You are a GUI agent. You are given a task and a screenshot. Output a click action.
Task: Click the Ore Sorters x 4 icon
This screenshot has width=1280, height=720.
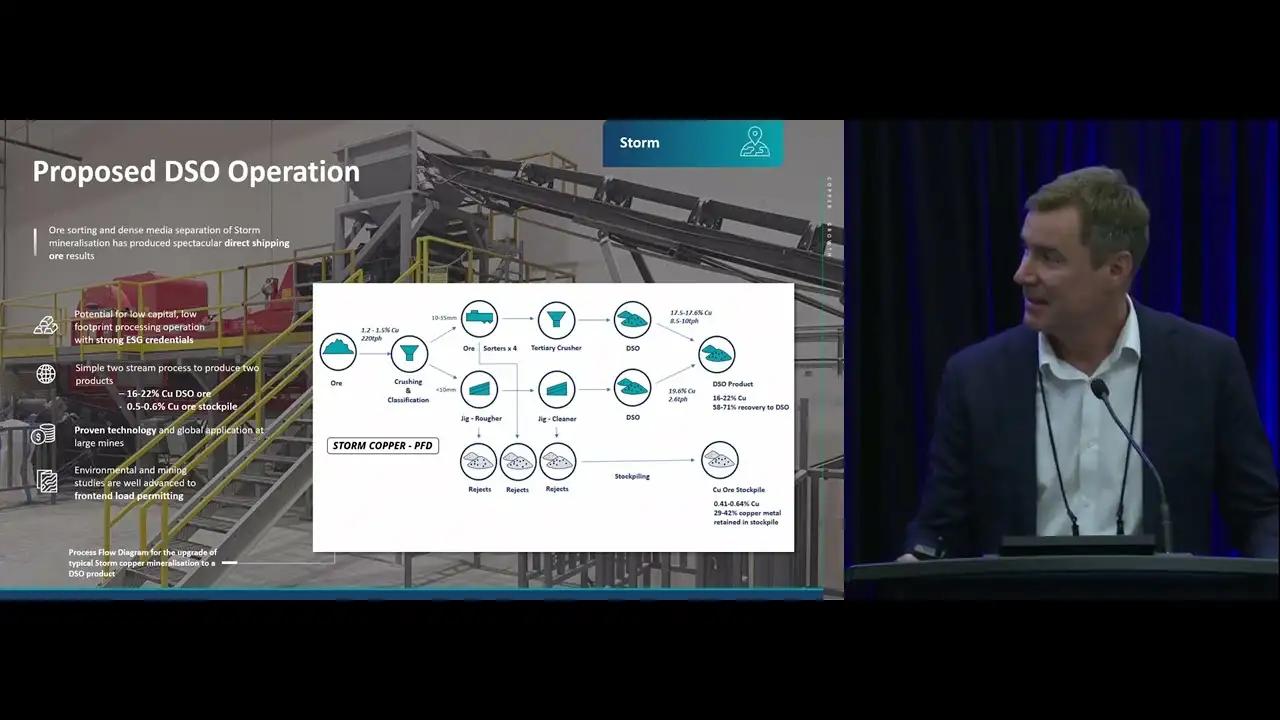(x=480, y=319)
